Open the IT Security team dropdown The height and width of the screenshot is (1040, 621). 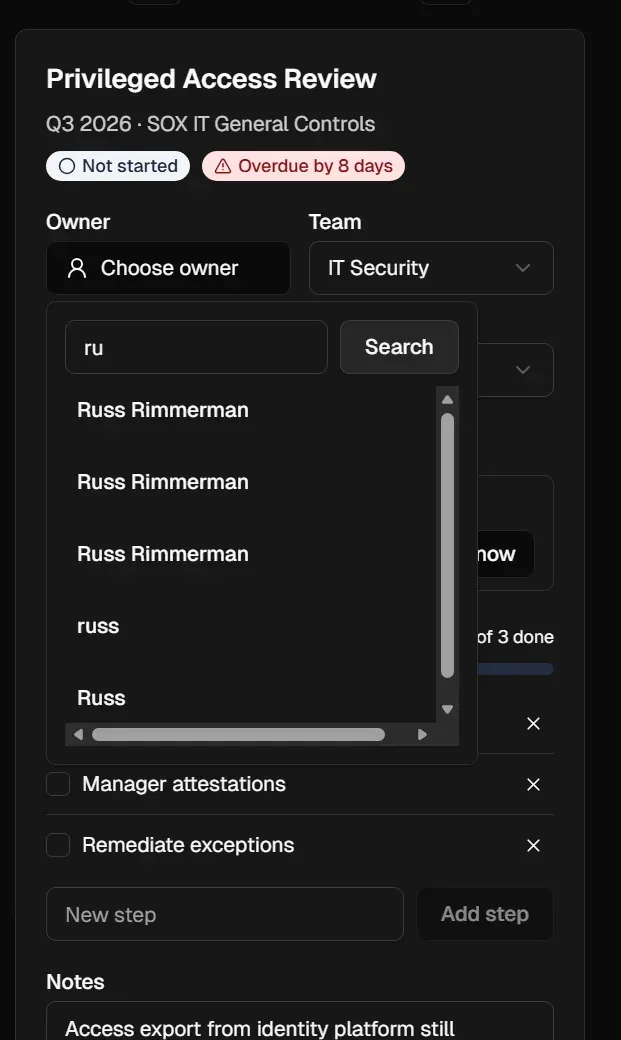coord(431,268)
